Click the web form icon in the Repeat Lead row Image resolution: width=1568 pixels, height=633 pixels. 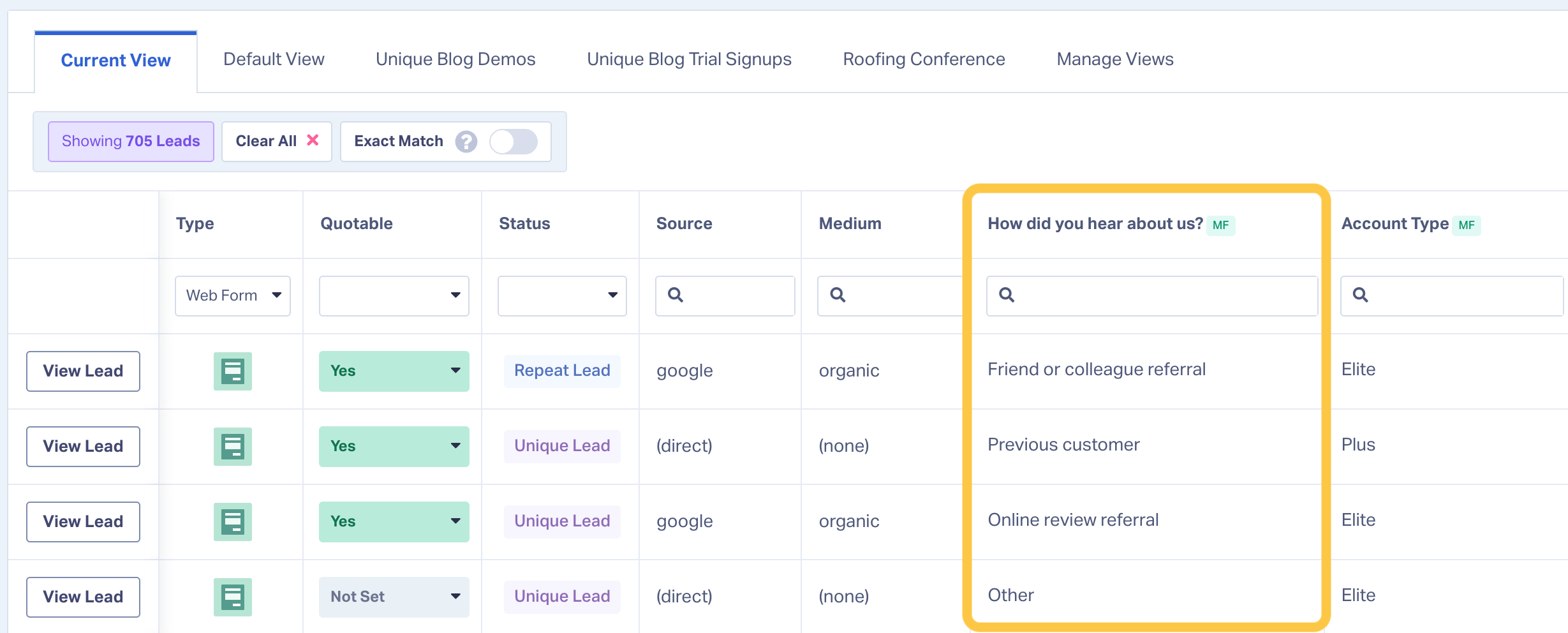233,371
